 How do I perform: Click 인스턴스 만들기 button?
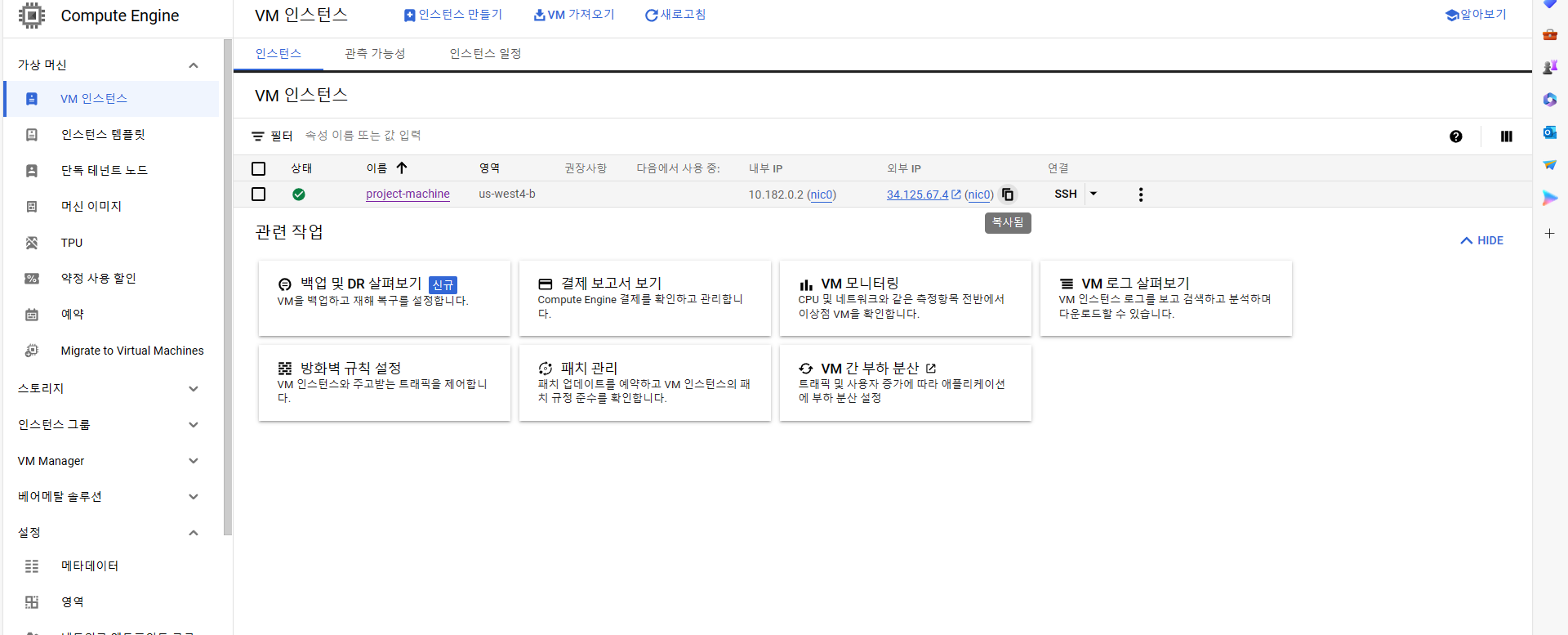coord(453,15)
